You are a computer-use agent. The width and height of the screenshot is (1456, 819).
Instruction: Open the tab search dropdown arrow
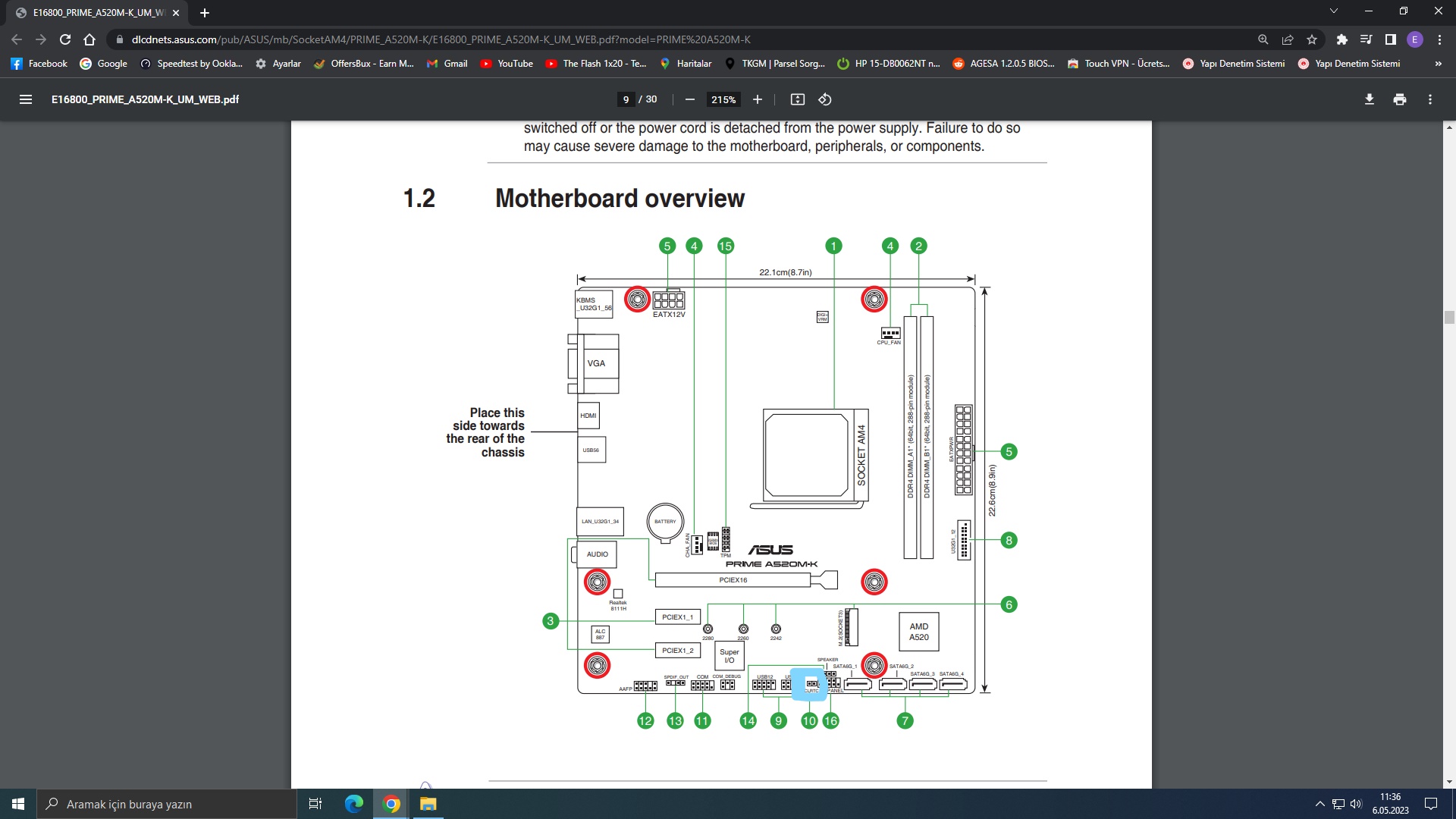tap(1333, 11)
